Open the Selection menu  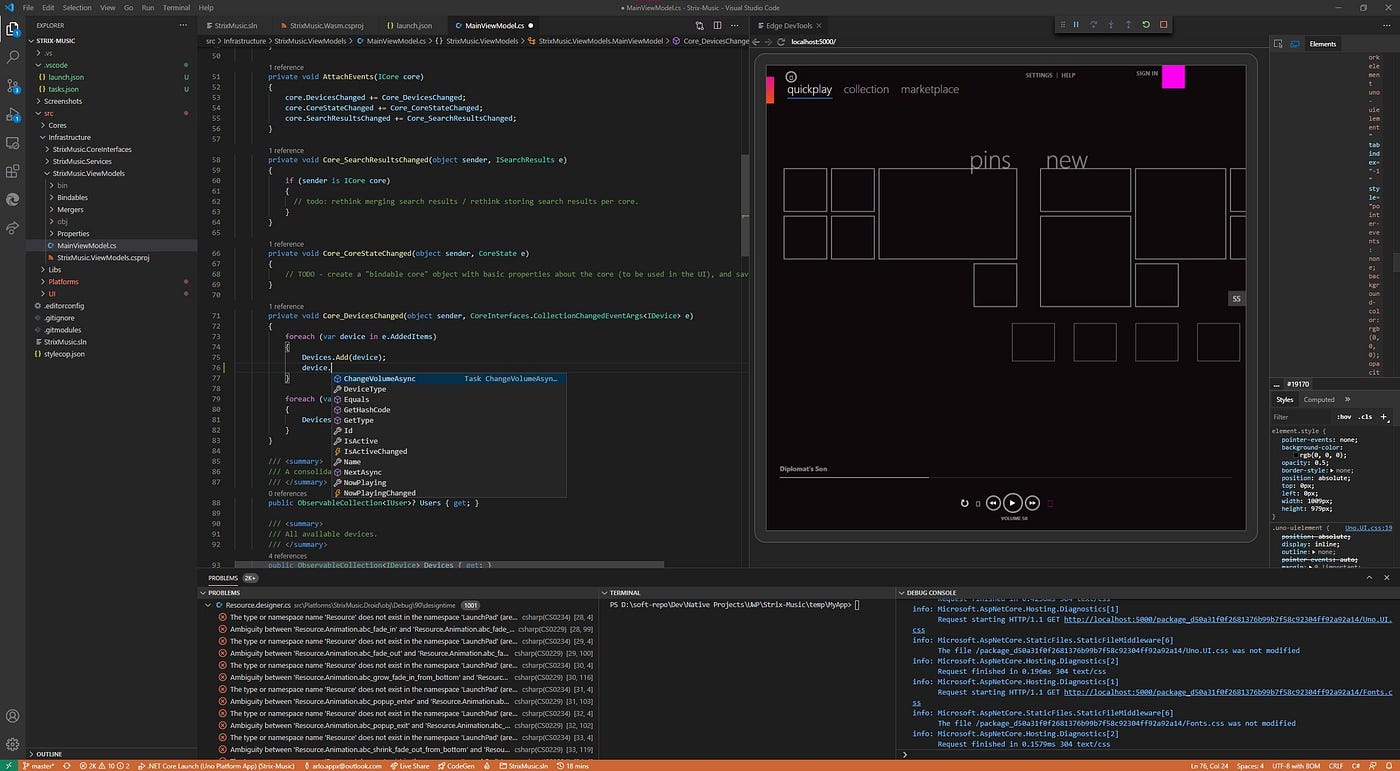point(76,7)
